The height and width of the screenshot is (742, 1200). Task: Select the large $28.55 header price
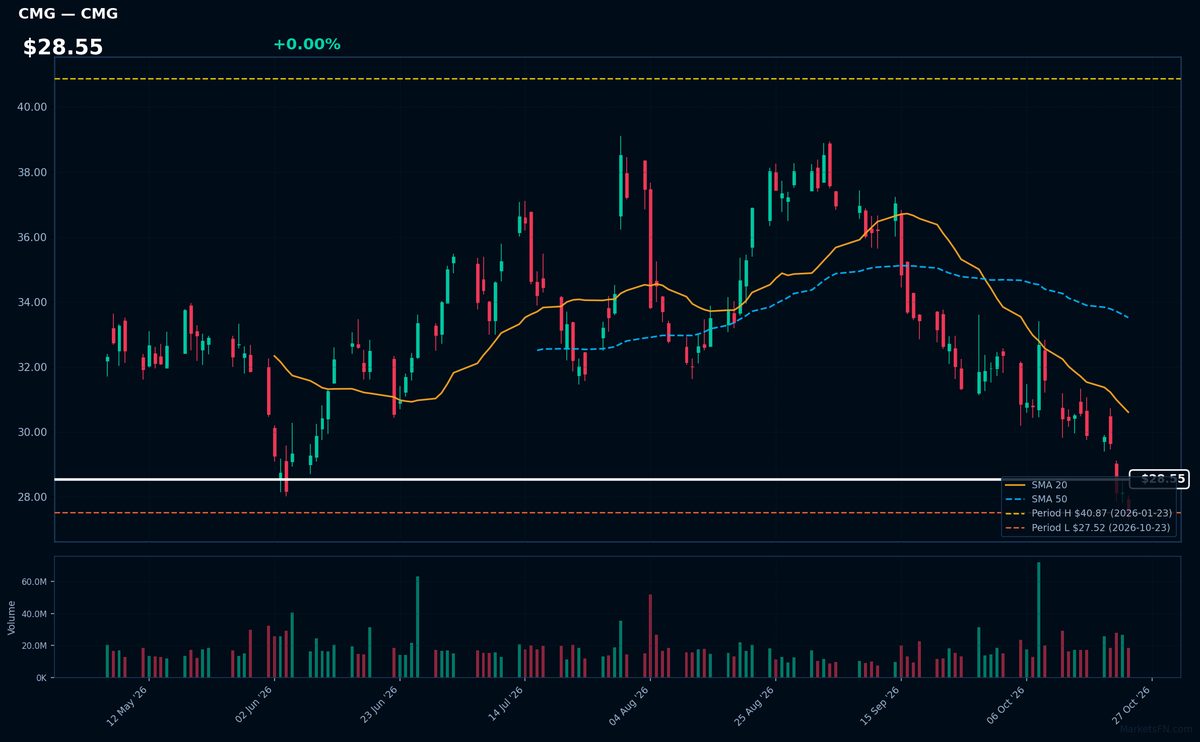point(63,47)
